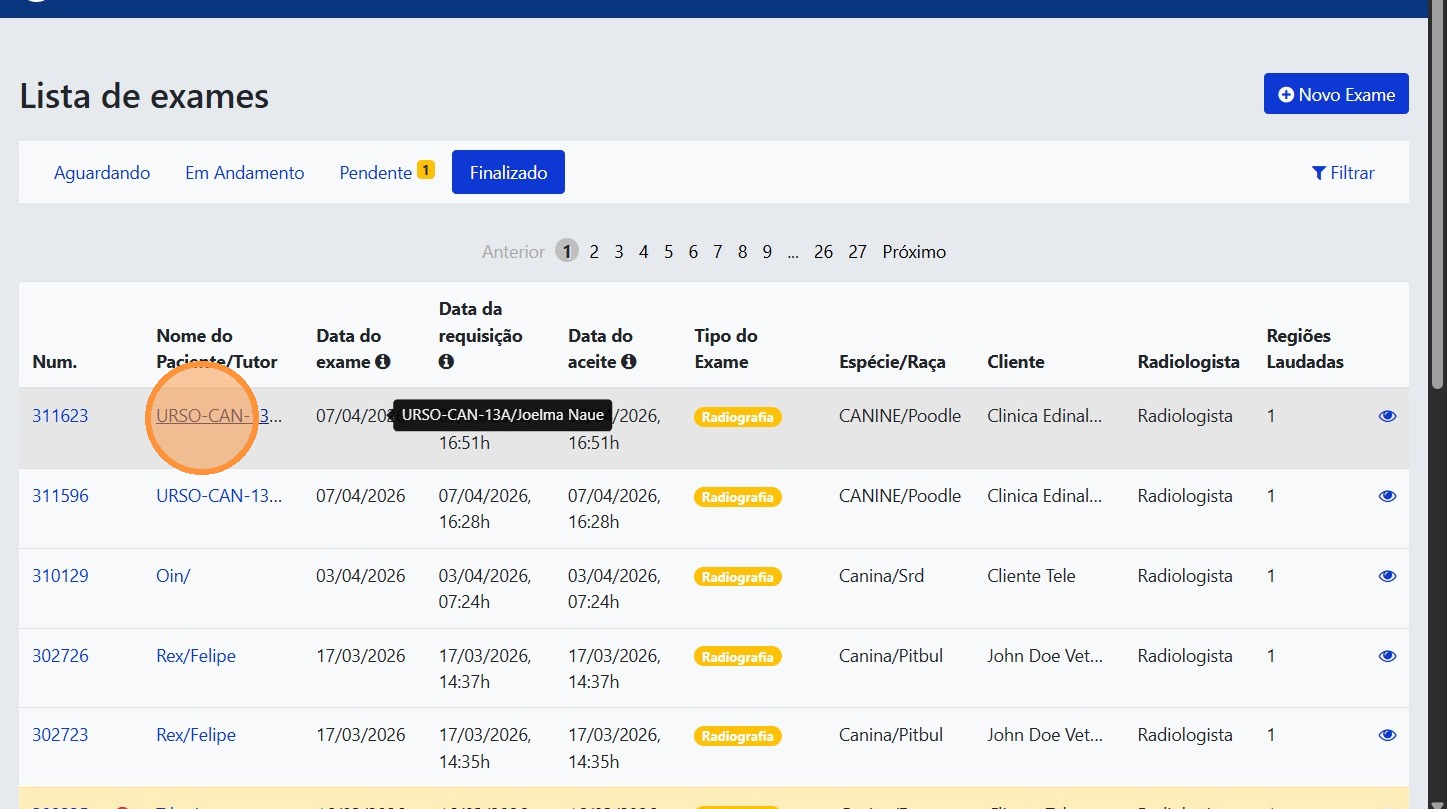Click Próximo to go to next page
The image size is (1447, 809).
(914, 252)
